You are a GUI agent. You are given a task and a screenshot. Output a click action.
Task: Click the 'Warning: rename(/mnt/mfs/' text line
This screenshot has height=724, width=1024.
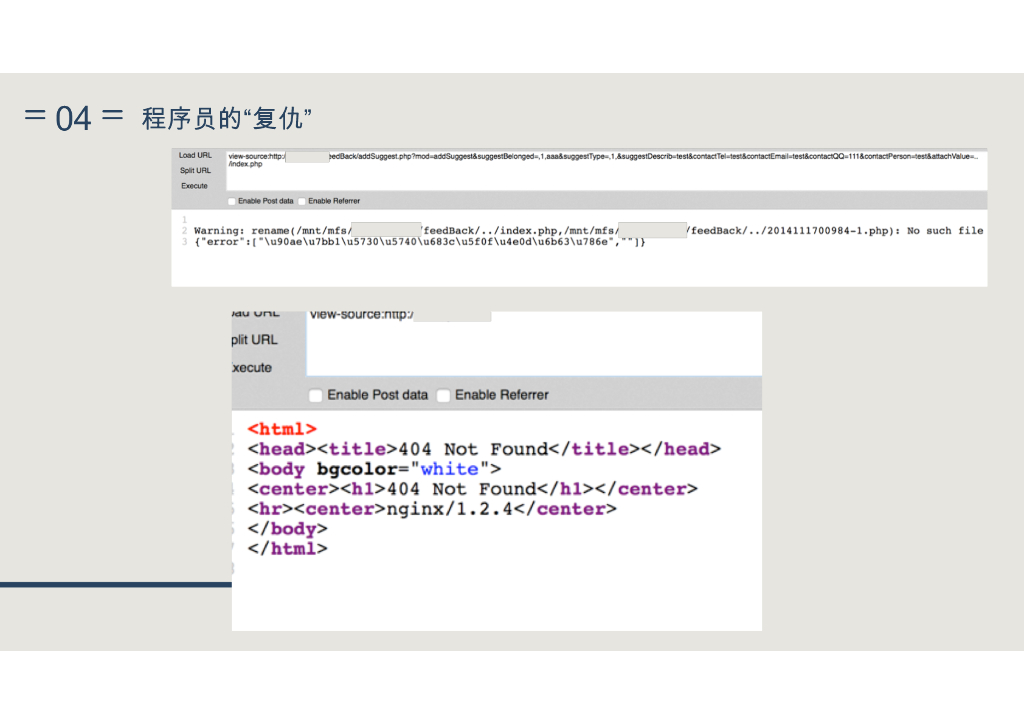pos(588,230)
